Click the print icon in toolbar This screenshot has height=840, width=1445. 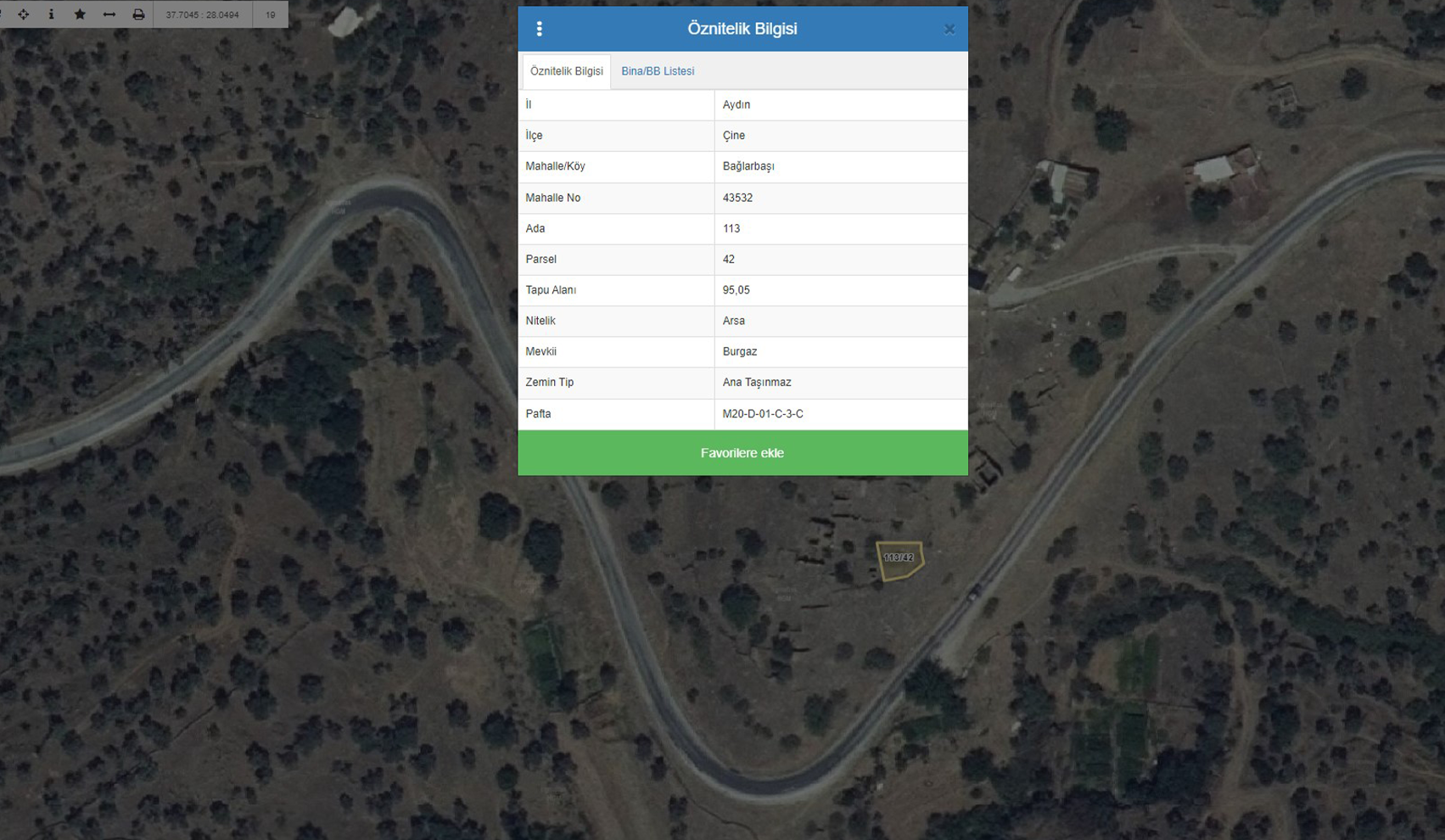point(138,14)
